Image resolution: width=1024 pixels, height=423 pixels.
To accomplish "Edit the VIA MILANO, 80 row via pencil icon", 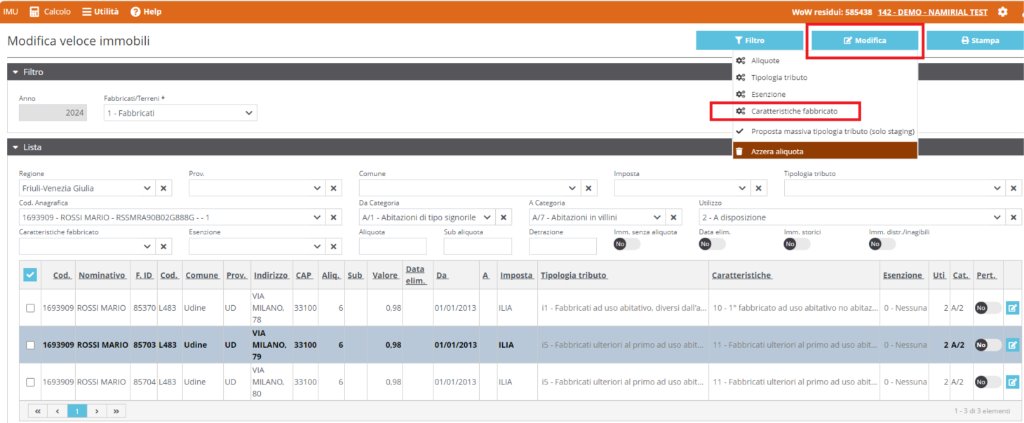I will pyautogui.click(x=1012, y=381).
